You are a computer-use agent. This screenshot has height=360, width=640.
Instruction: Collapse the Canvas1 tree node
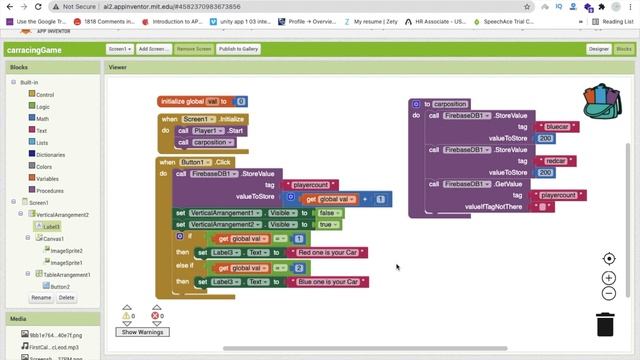28,238
